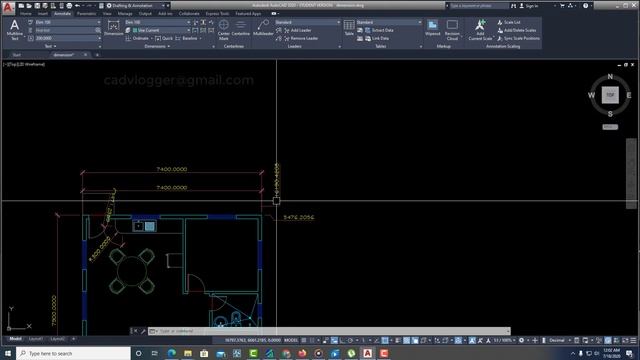Click the Quick dimension tool
640x360 pixels.
click(x=164, y=38)
